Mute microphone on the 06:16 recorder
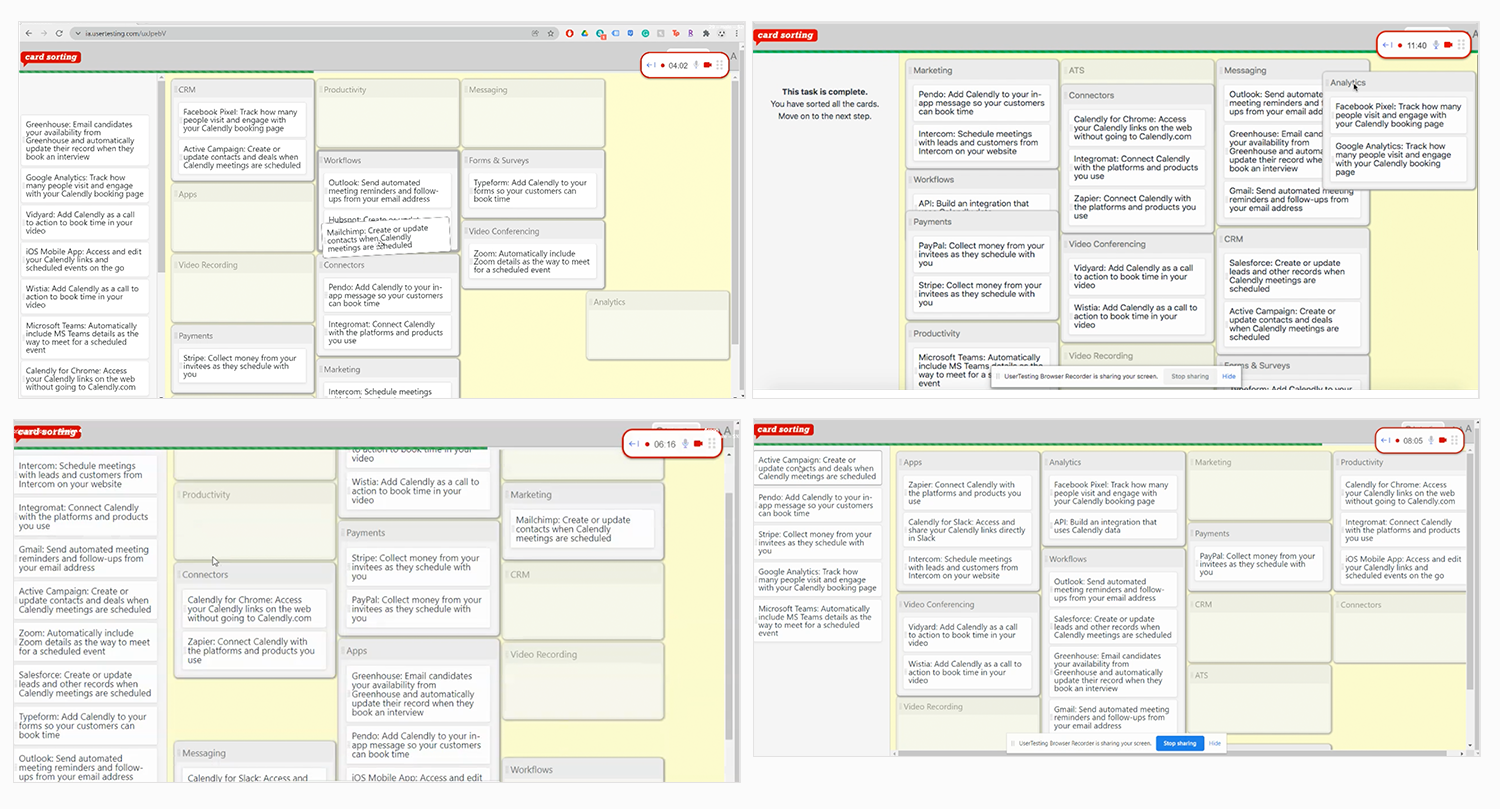 (685, 444)
